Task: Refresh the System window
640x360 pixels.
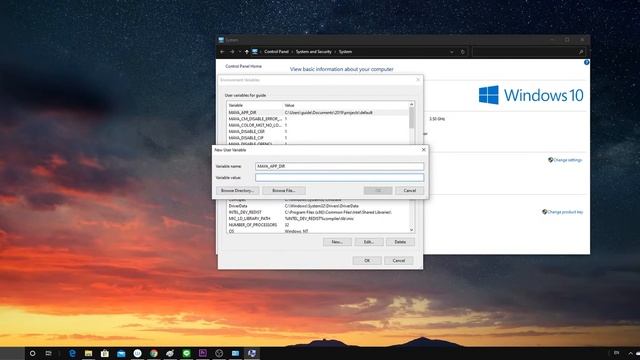Action: [462, 52]
